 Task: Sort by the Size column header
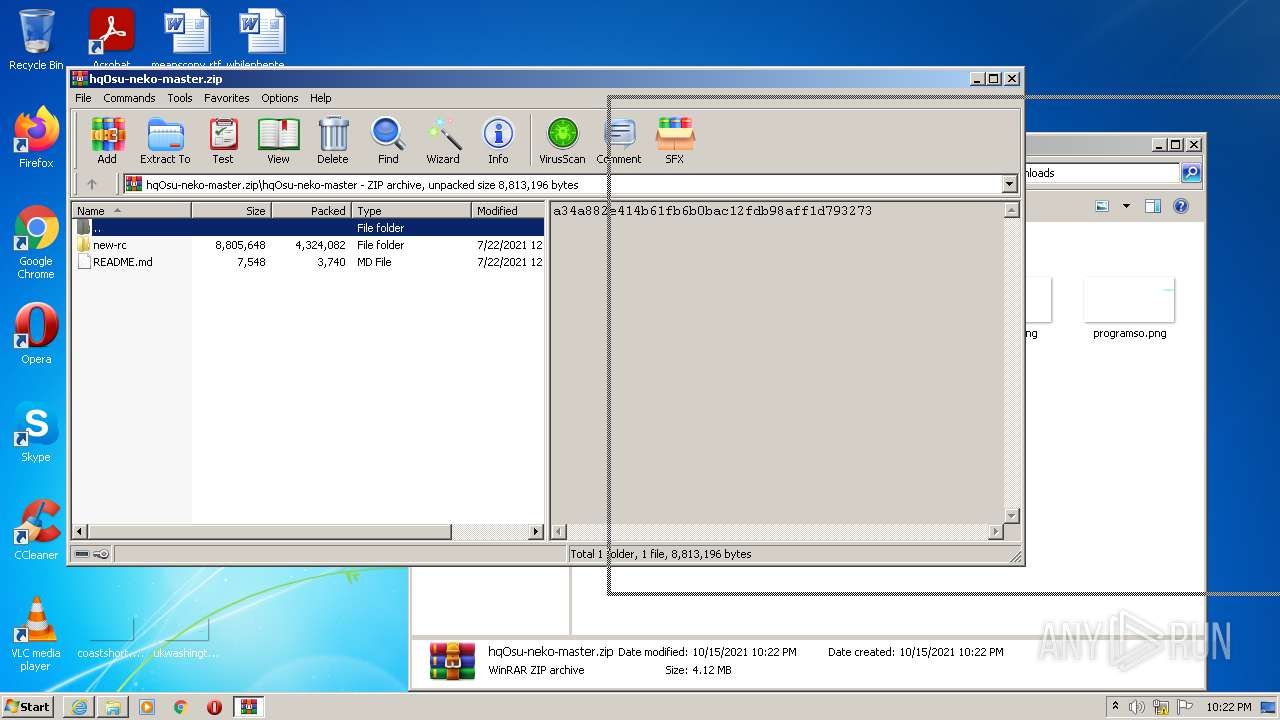coord(231,210)
